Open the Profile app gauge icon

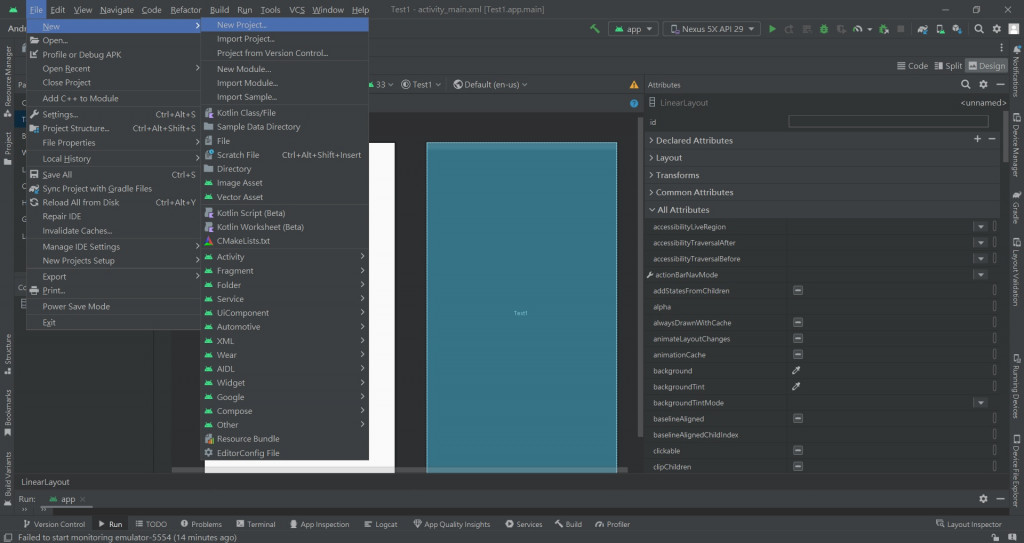[857, 29]
